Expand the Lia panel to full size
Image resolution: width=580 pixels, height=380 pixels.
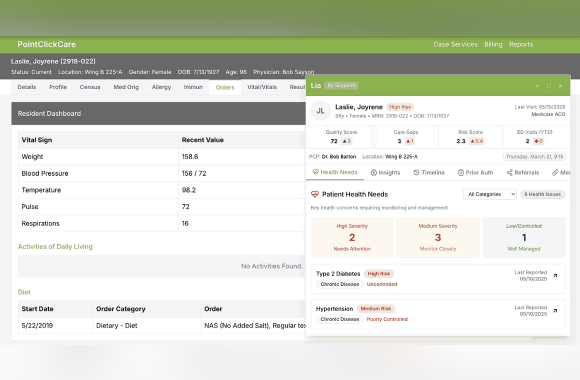(x=549, y=86)
